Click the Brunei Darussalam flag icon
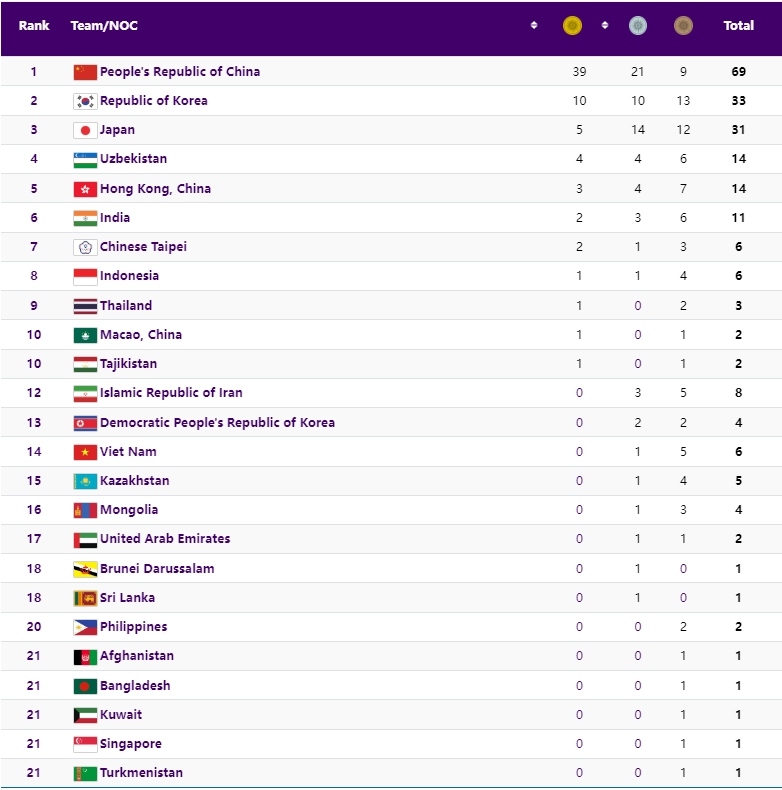Screen dimensions: 782x790 (x=85, y=569)
